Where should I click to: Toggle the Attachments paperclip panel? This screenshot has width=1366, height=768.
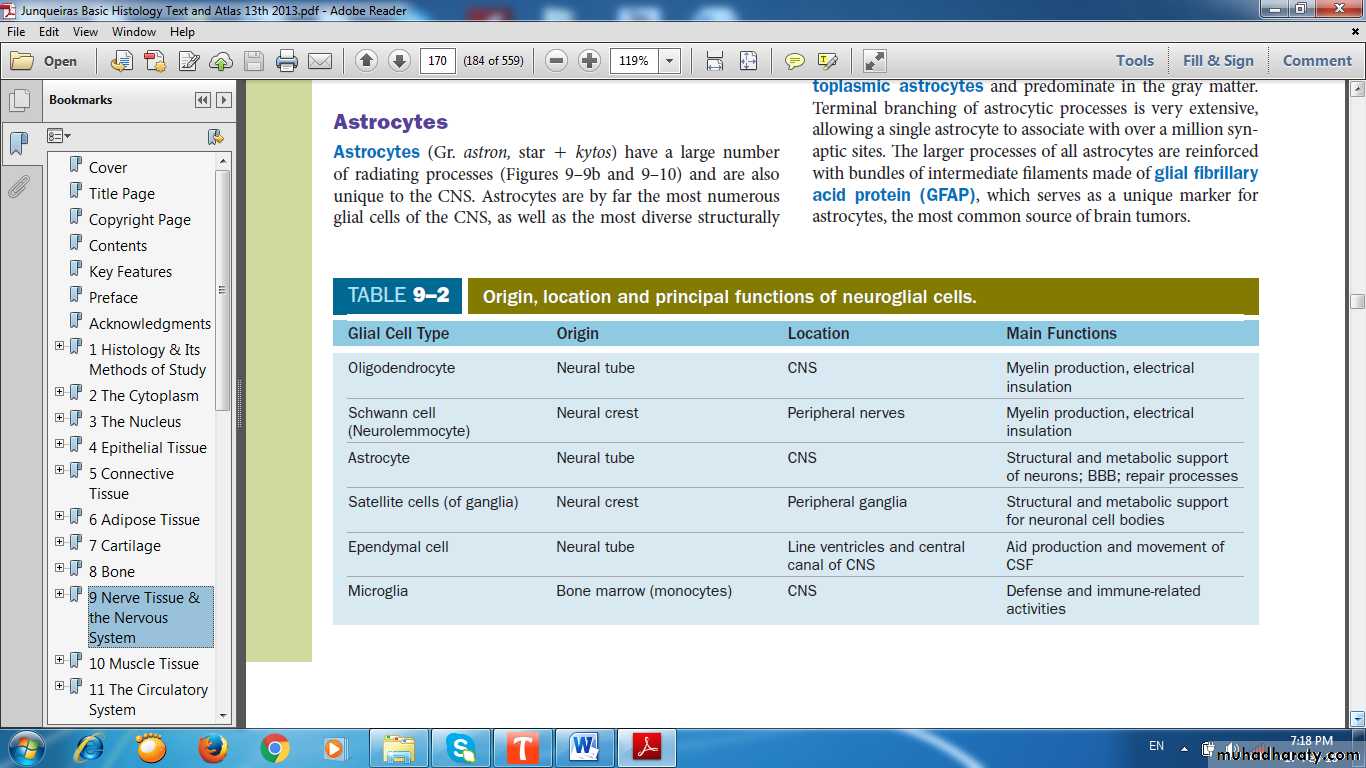[x=19, y=186]
